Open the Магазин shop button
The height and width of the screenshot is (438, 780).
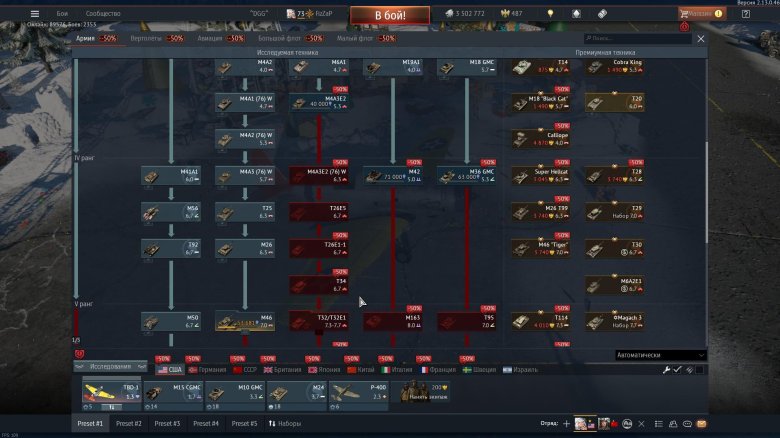(700, 14)
